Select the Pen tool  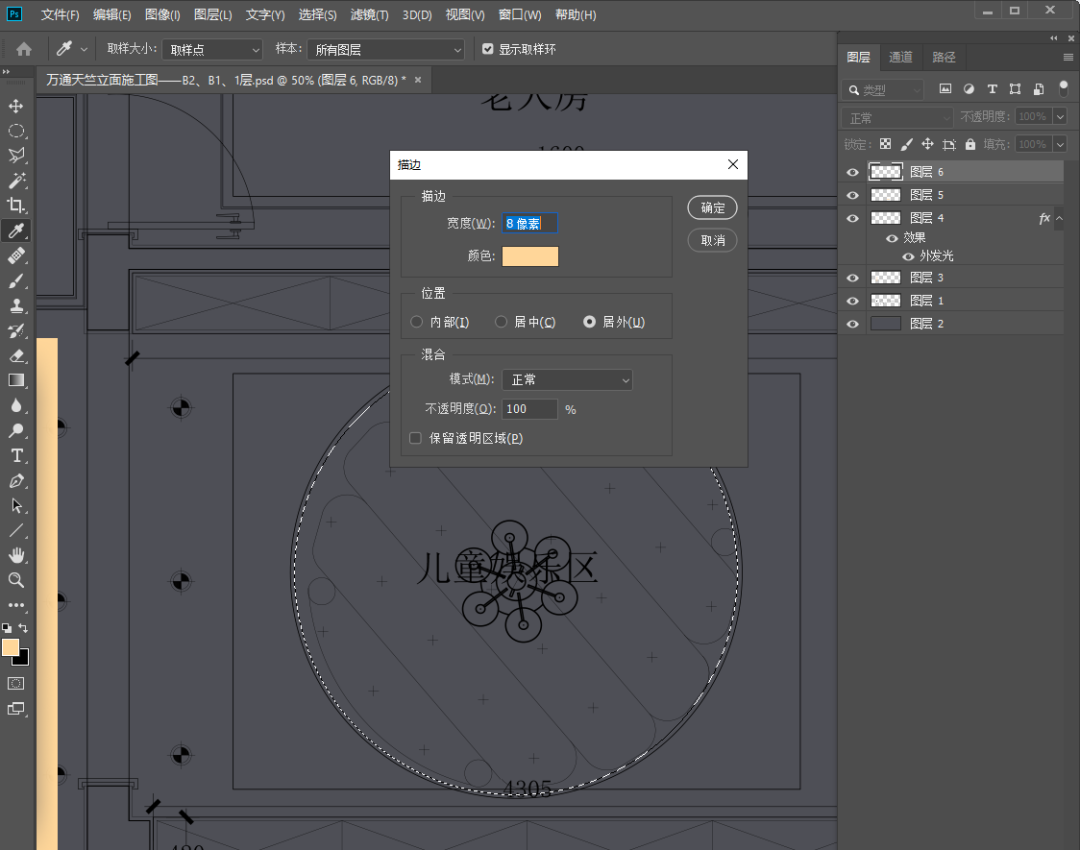click(16, 481)
